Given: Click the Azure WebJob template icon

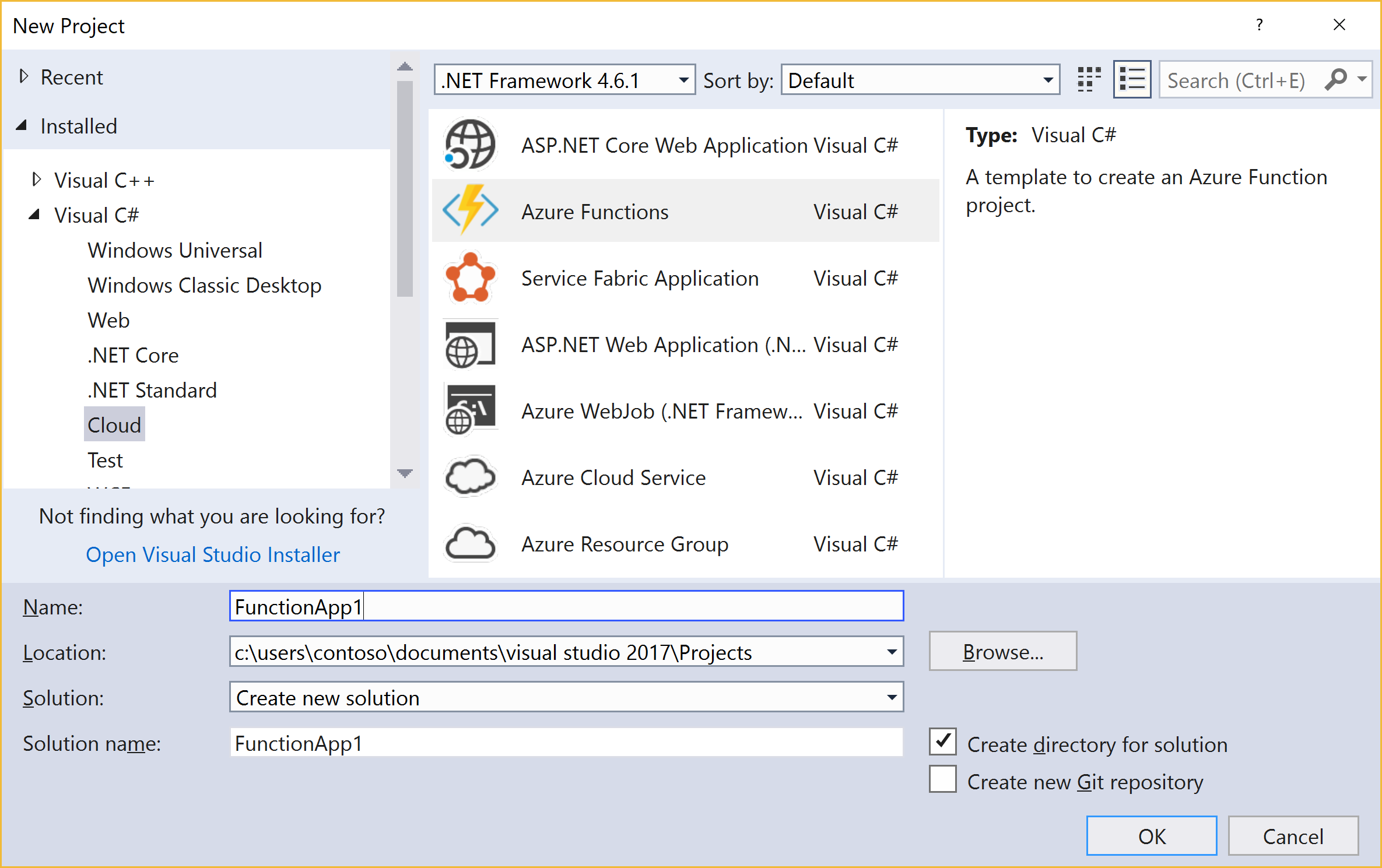Looking at the screenshot, I should click(x=470, y=410).
